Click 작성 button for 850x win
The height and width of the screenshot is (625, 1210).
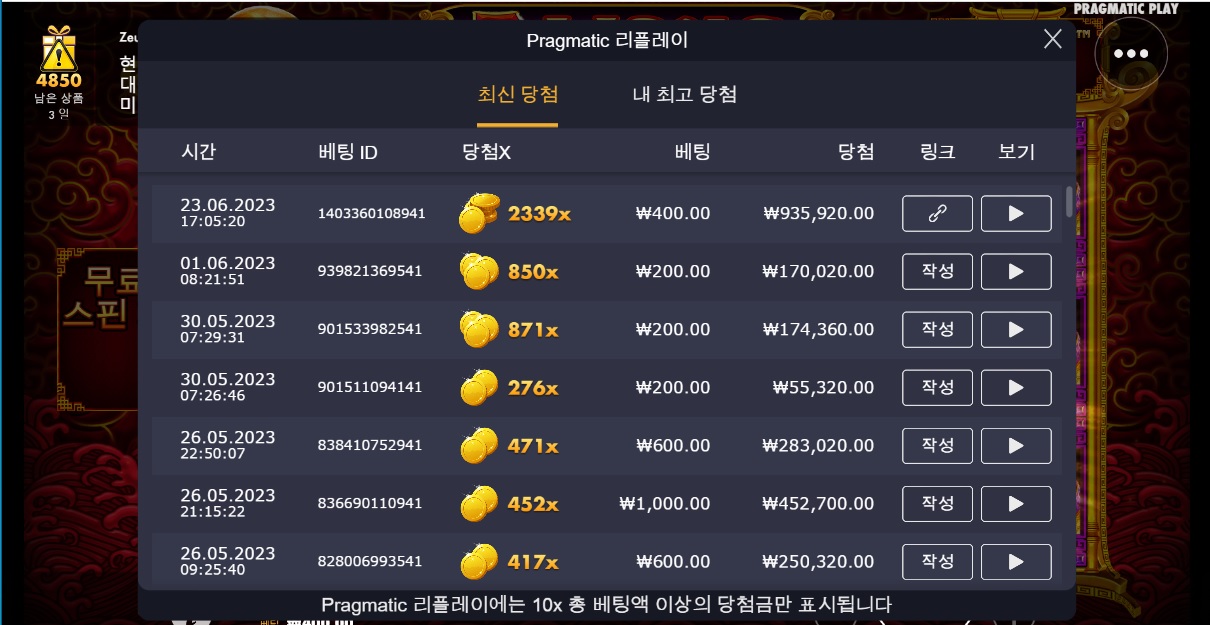click(937, 271)
